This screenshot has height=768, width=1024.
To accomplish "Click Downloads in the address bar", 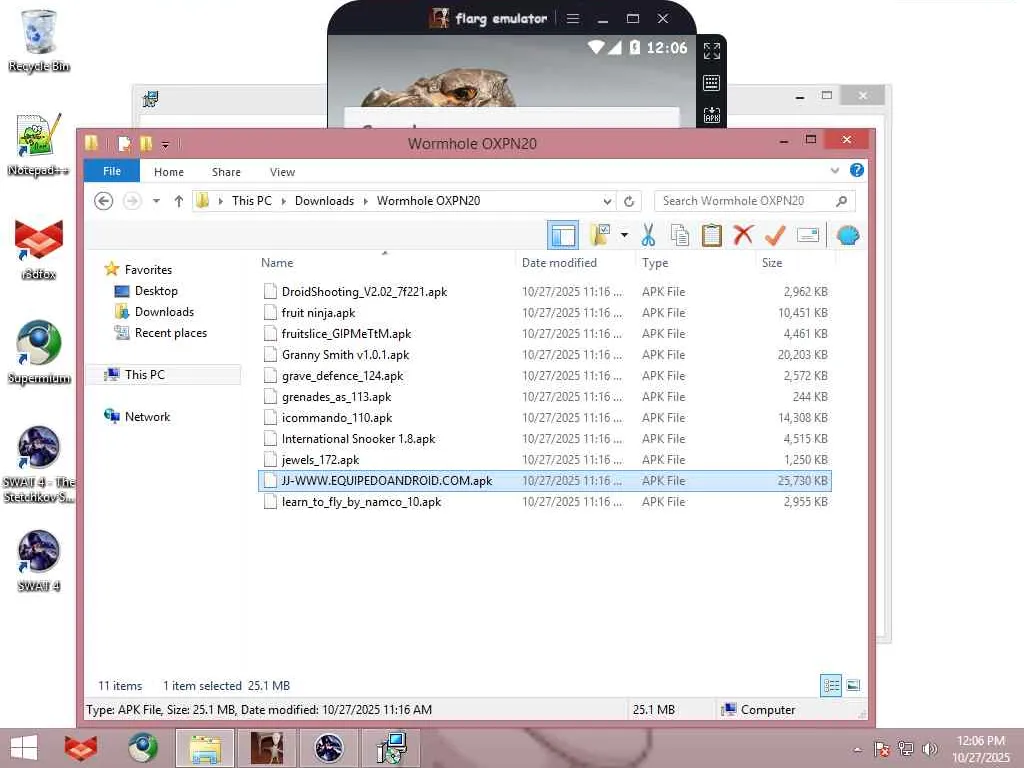I will coord(324,200).
